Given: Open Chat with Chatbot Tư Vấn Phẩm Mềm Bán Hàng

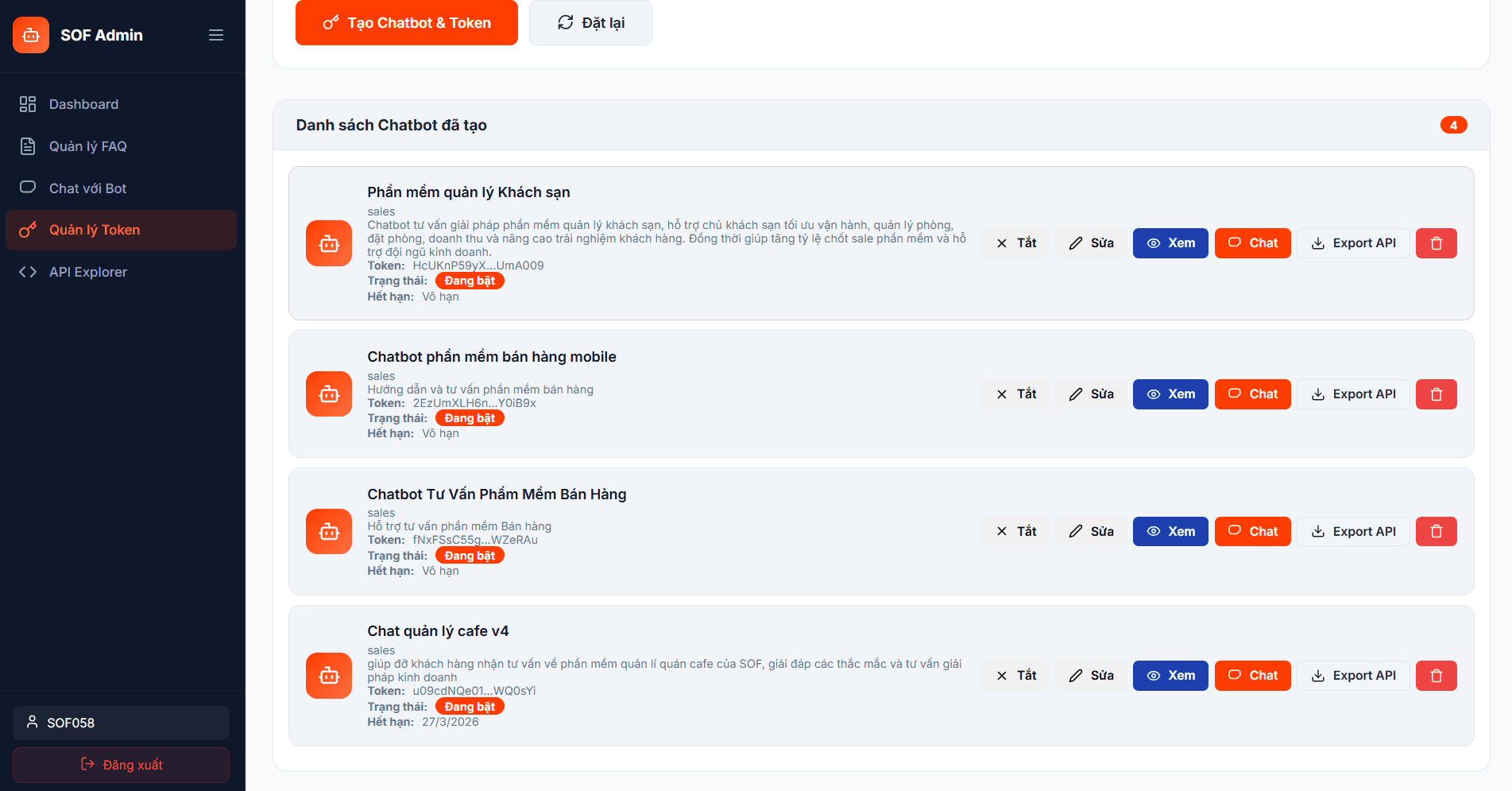Looking at the screenshot, I should pyautogui.click(x=1252, y=531).
